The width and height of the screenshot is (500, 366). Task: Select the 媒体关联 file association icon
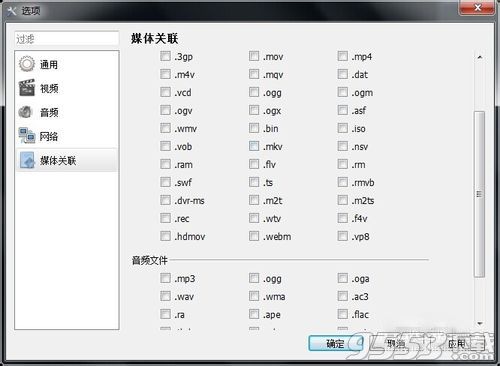click(27, 160)
